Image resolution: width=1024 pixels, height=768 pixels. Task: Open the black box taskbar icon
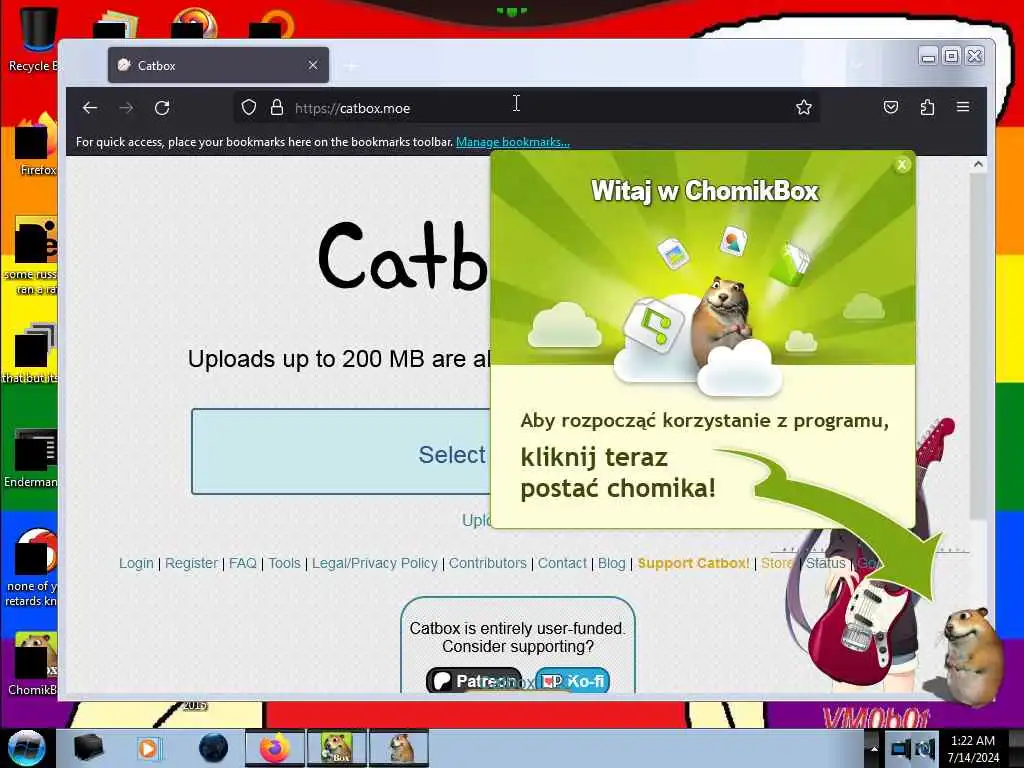(x=88, y=748)
